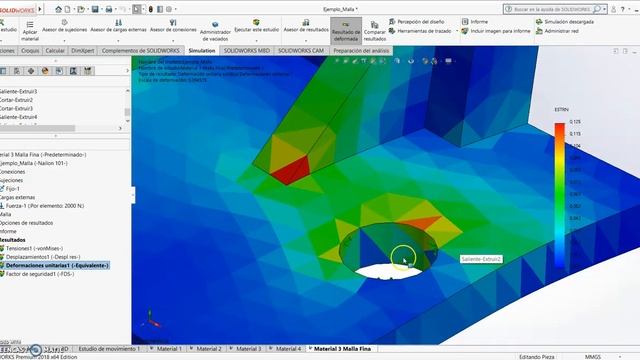This screenshot has width=640, height=360.
Task: Click the ESTRN color legend bar
Action: (x=560, y=195)
